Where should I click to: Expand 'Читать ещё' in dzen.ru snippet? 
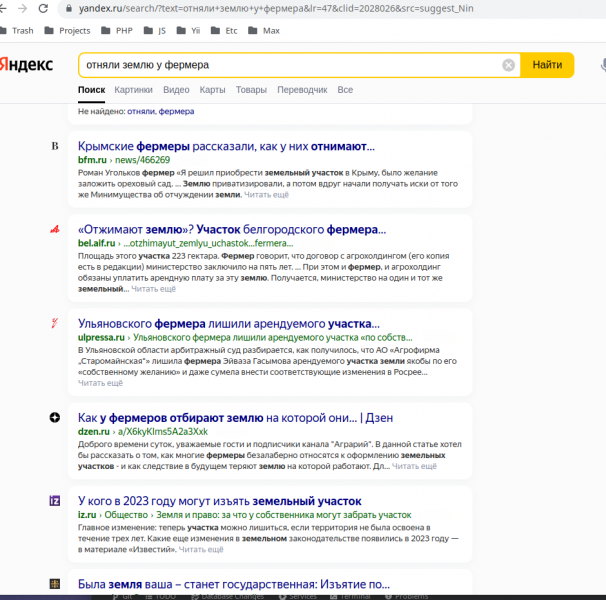pyautogui.click(x=414, y=466)
